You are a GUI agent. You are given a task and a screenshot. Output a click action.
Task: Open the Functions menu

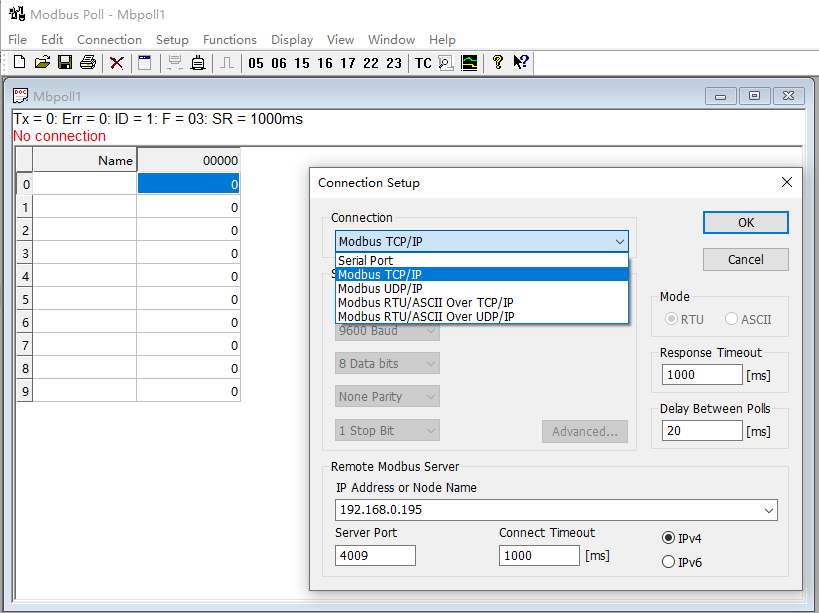click(x=230, y=40)
